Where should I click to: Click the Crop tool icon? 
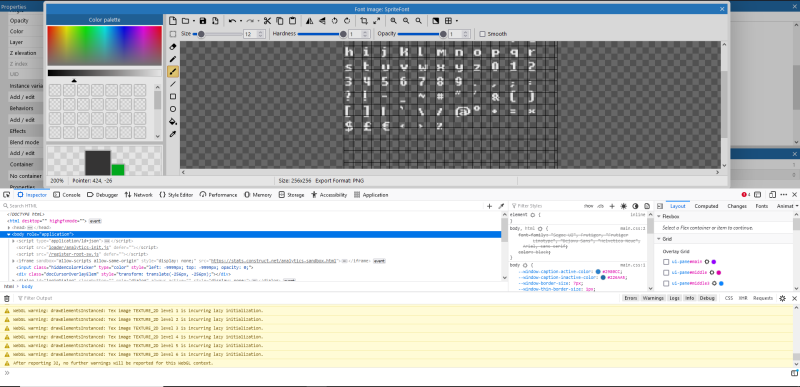pos(364,21)
